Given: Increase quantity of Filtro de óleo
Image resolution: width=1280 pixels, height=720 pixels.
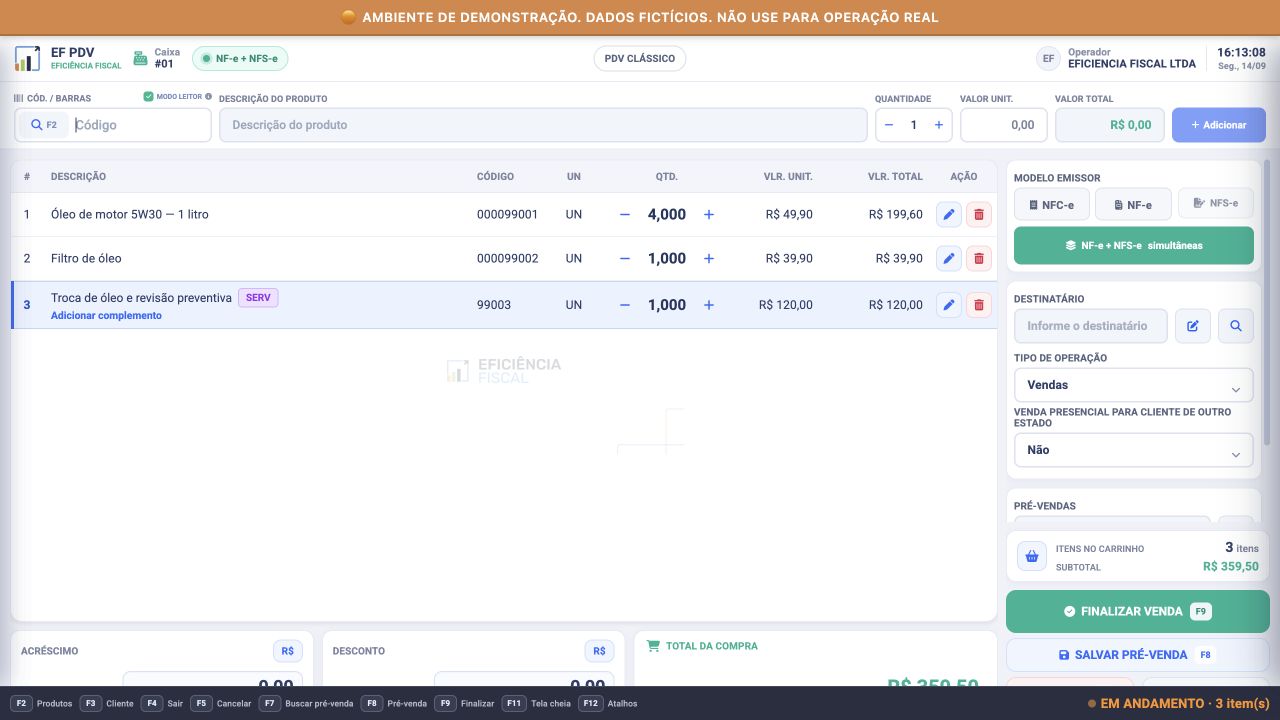Looking at the screenshot, I should tap(709, 258).
